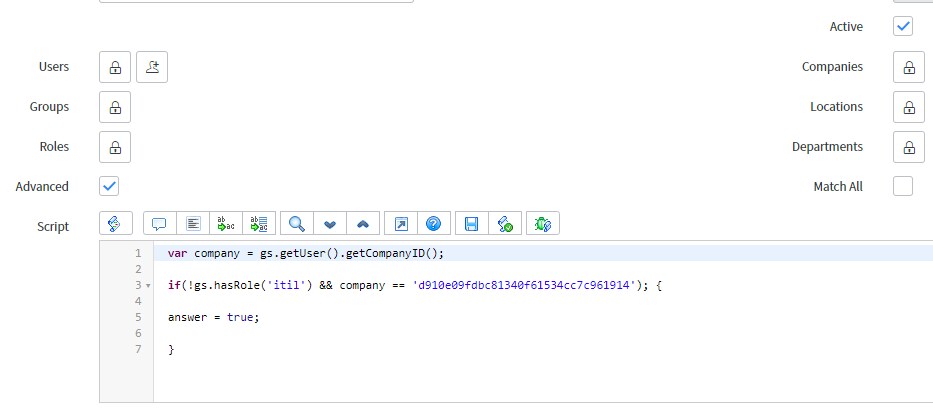Image resolution: width=933 pixels, height=410 pixels.
Task: Click the Match All label
Action: (x=838, y=187)
